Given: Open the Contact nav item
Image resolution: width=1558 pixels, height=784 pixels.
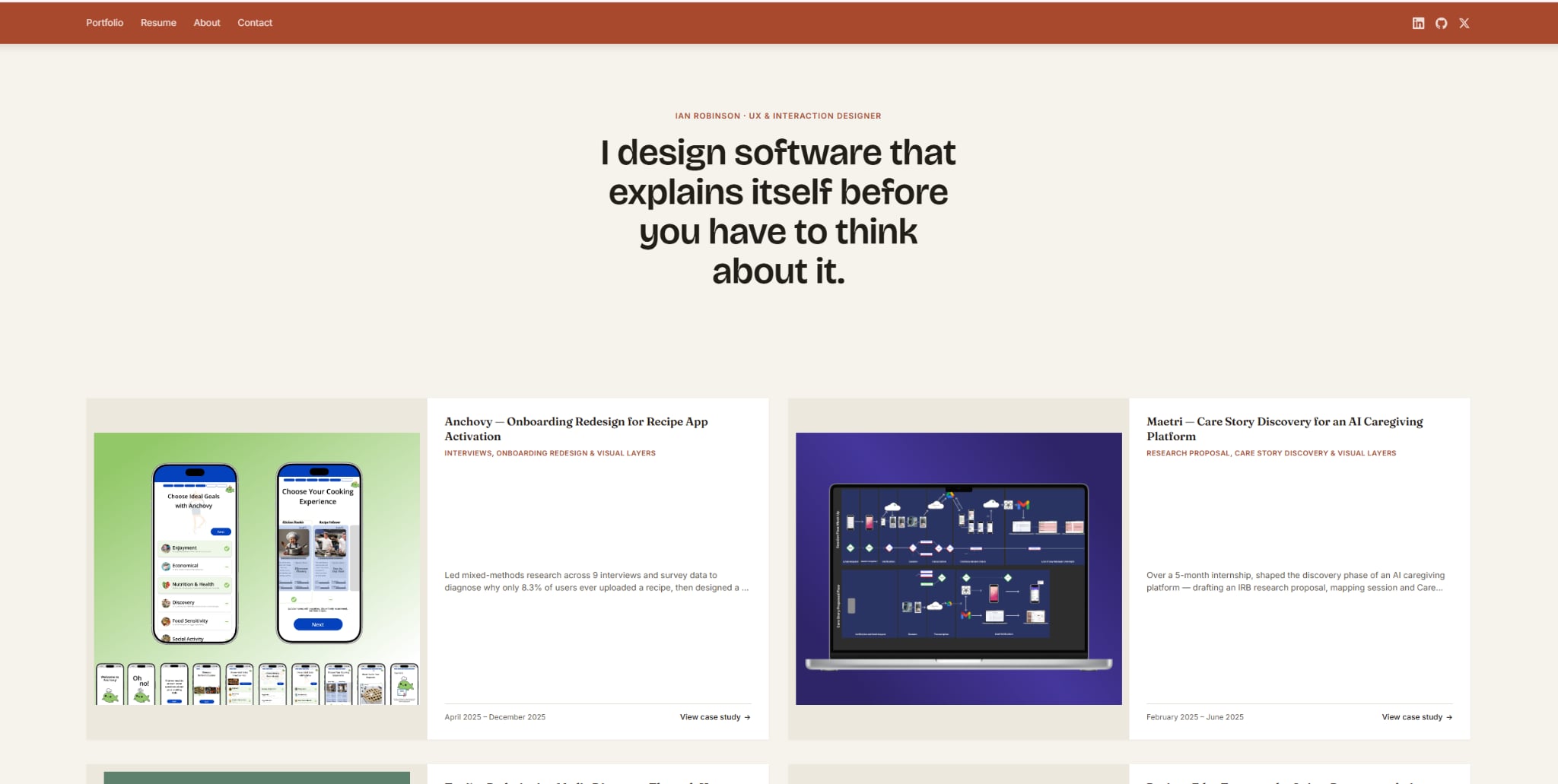Looking at the screenshot, I should coord(255,23).
